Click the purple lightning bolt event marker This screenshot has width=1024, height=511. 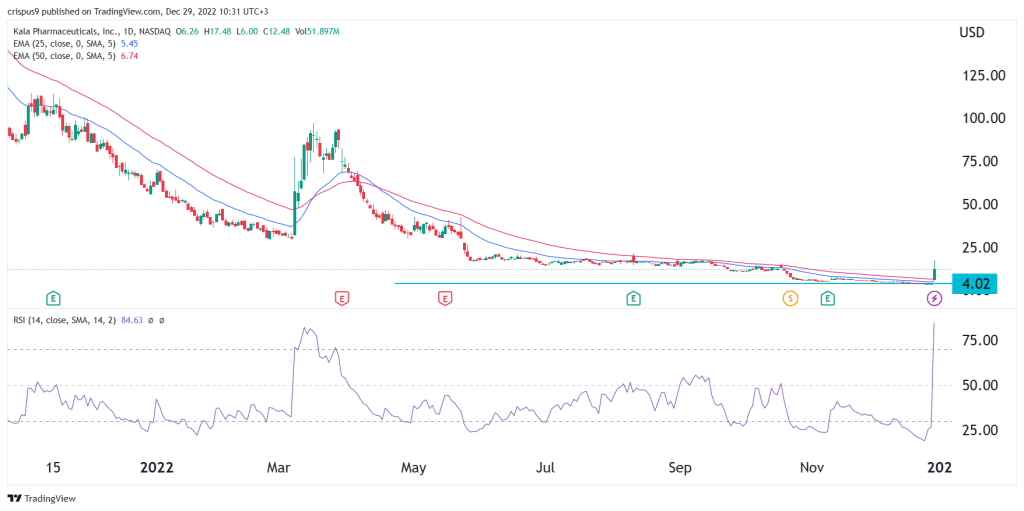pyautogui.click(x=934, y=298)
